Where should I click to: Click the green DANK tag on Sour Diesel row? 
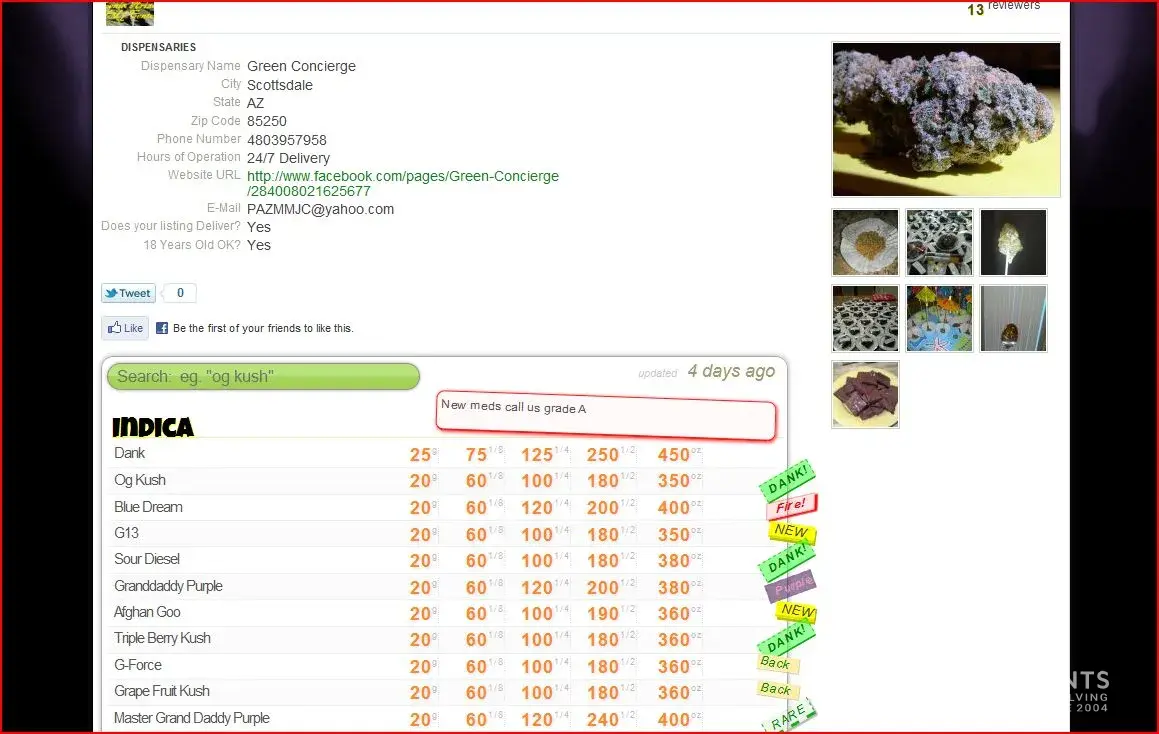click(786, 560)
